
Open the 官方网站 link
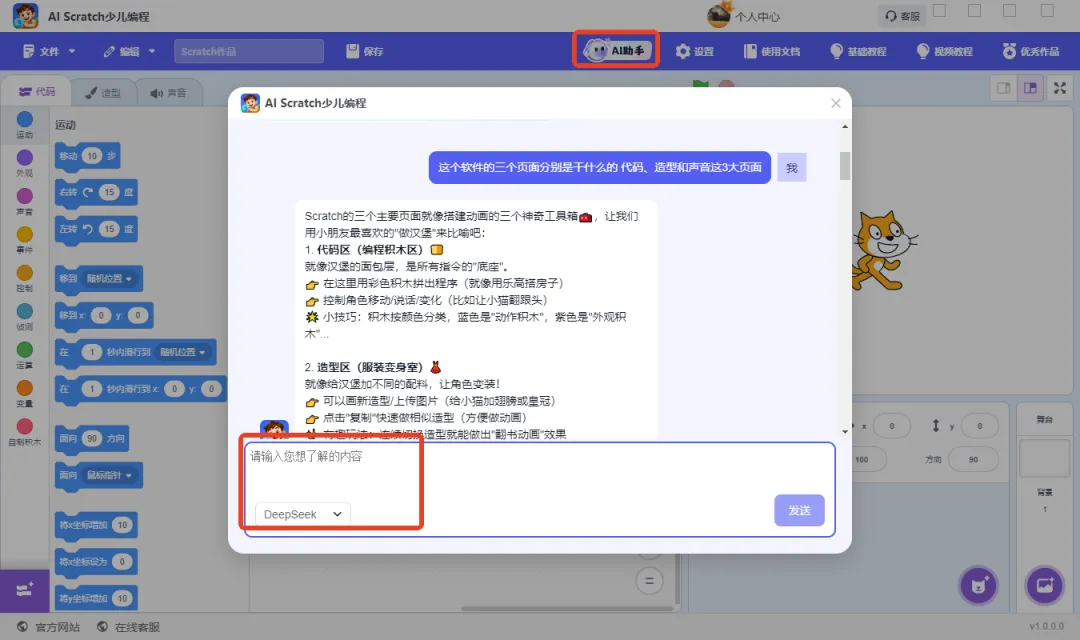[x=49, y=627]
